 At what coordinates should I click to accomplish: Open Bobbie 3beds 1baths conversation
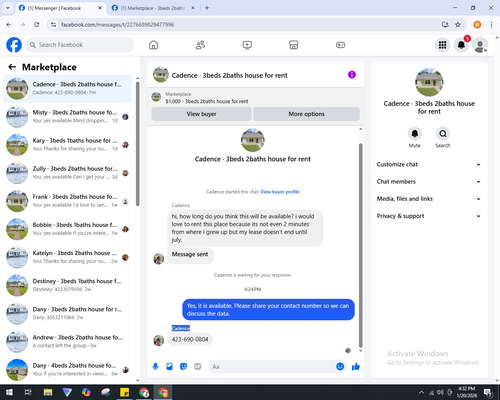[x=67, y=229]
